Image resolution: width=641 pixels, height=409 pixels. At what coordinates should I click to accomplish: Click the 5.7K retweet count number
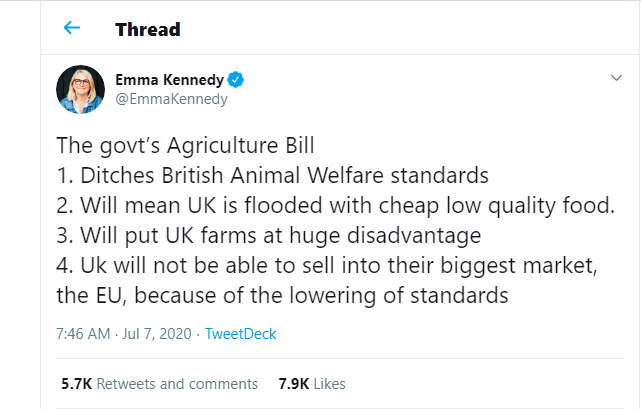[x=76, y=384]
